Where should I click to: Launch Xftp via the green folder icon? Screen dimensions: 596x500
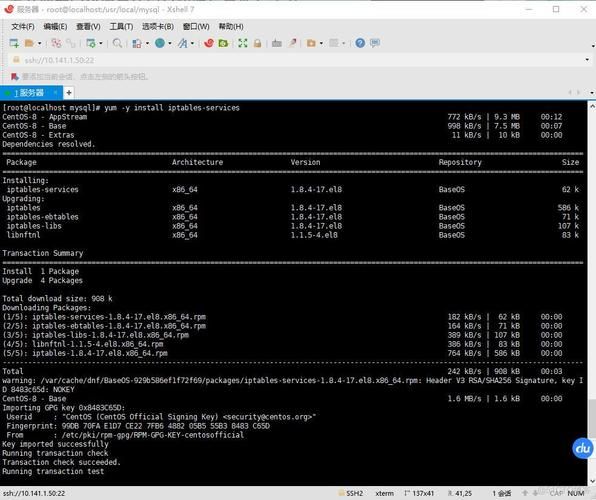pos(223,43)
